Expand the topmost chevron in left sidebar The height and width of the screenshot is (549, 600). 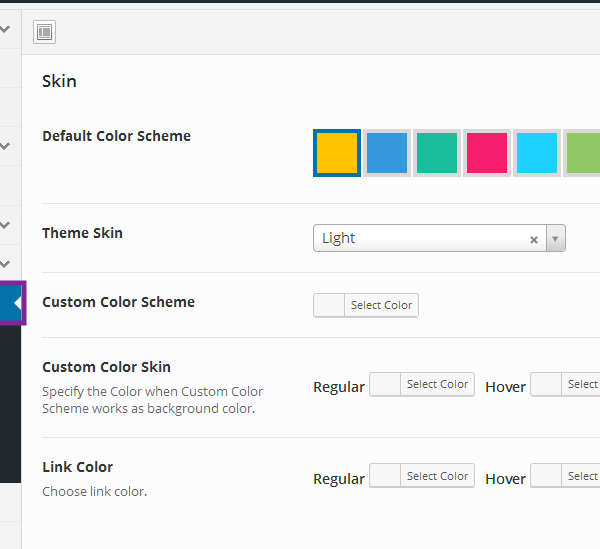click(x=6, y=30)
